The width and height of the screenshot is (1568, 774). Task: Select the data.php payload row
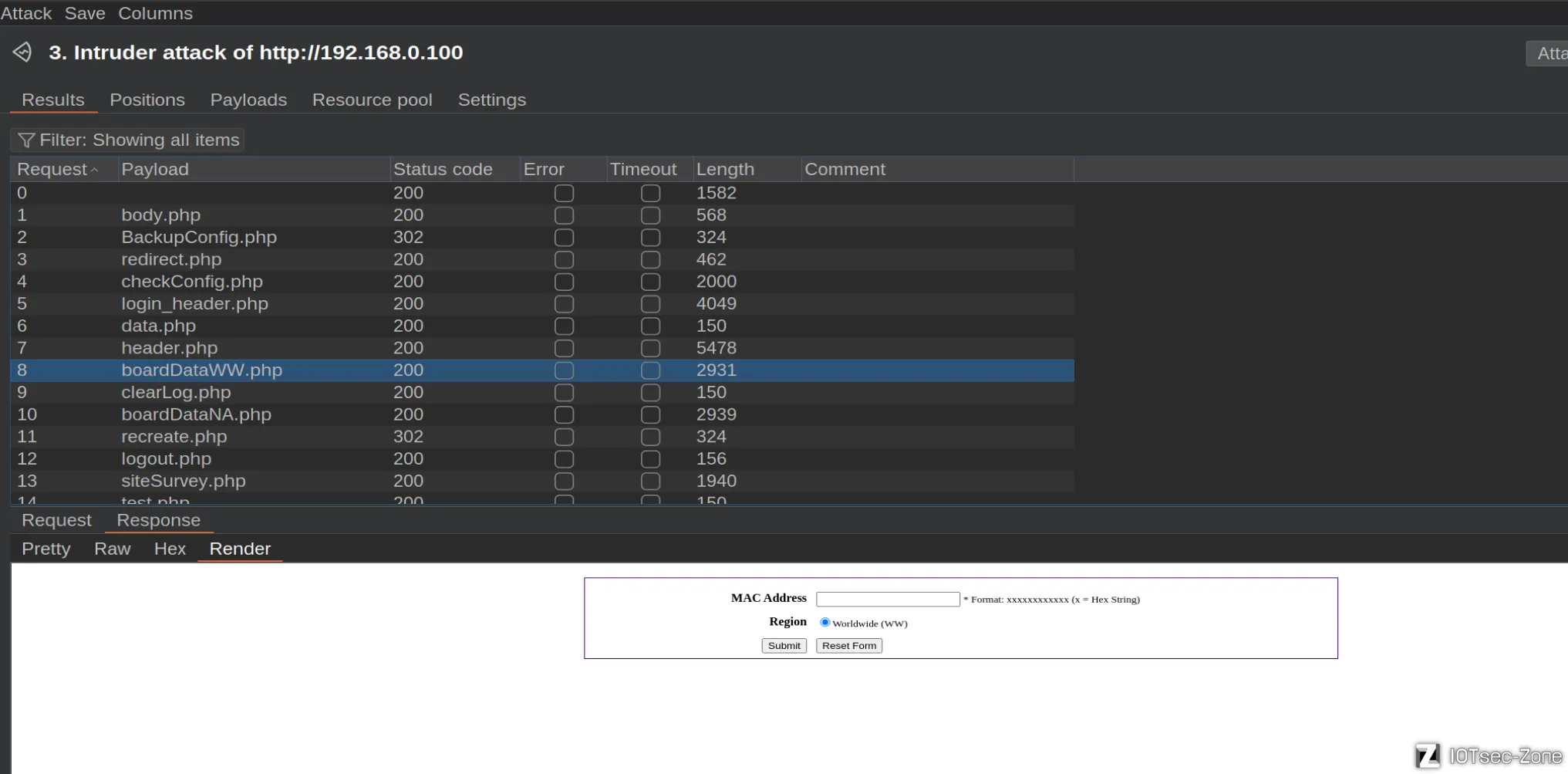click(x=542, y=326)
